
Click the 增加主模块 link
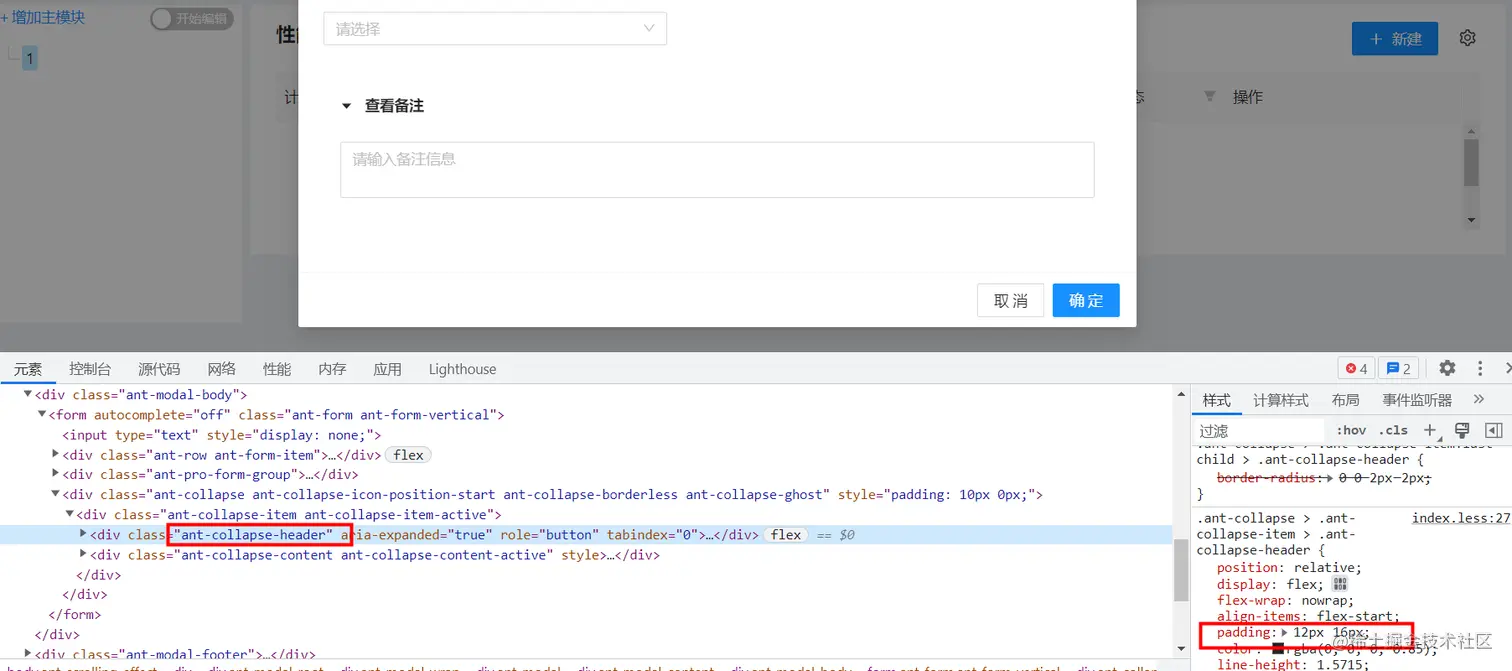click(x=43, y=18)
